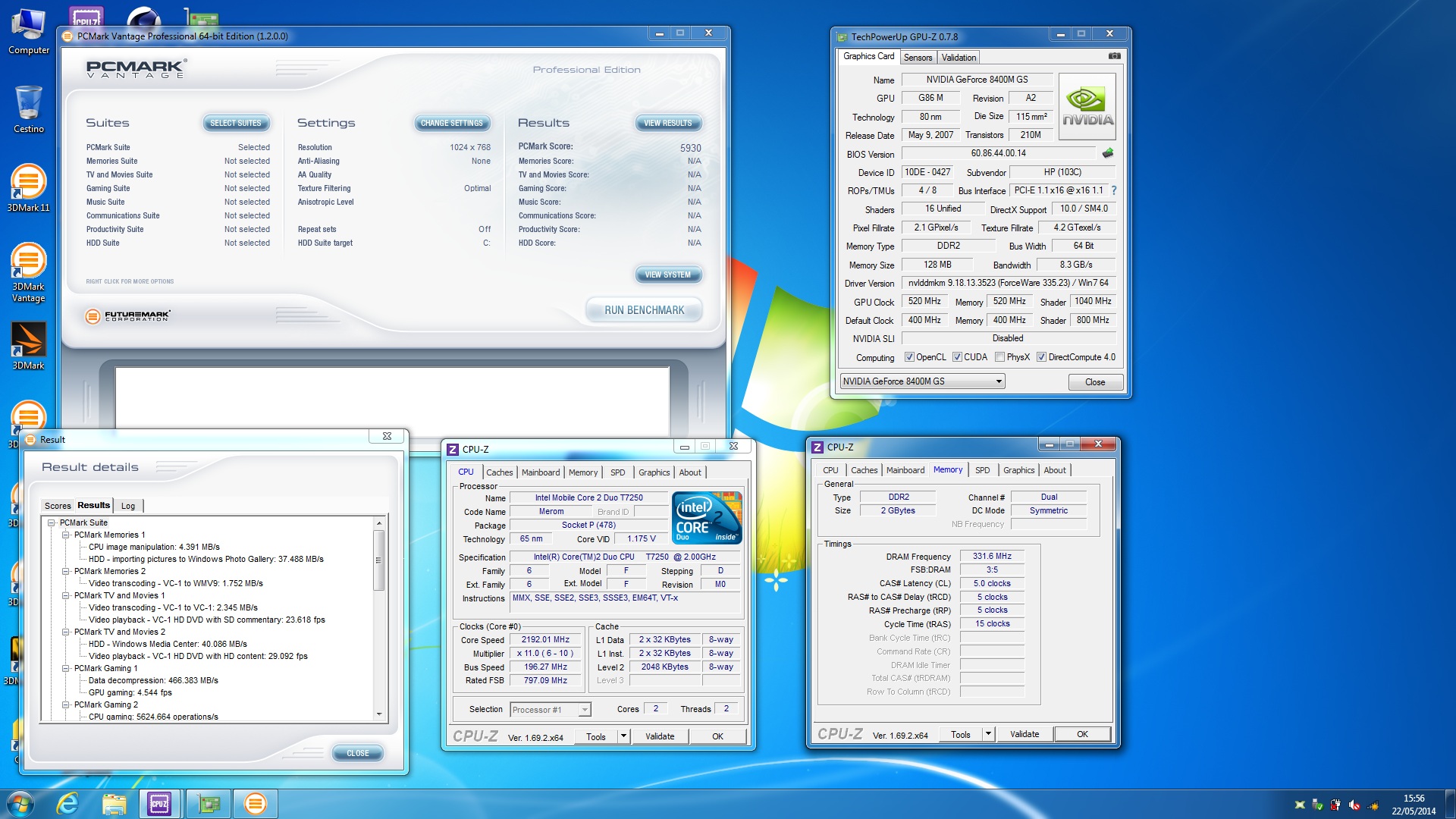Screen dimensions: 1456x819
Task: Click OK in the CPU-Z CPU window
Action: pyautogui.click(x=717, y=736)
